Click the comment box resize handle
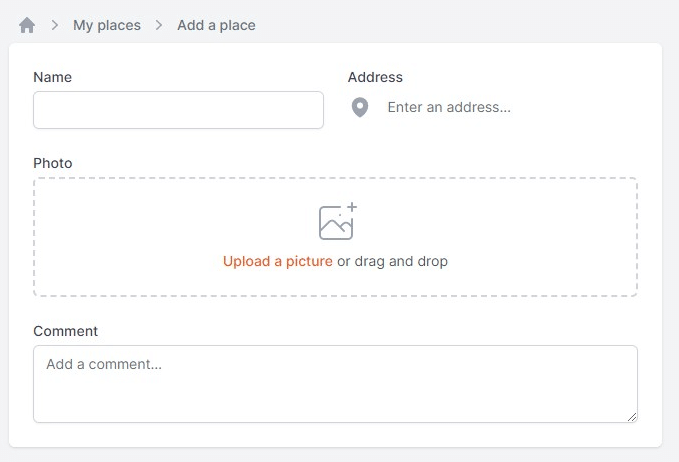Image resolution: width=679 pixels, height=462 pixels. point(632,417)
